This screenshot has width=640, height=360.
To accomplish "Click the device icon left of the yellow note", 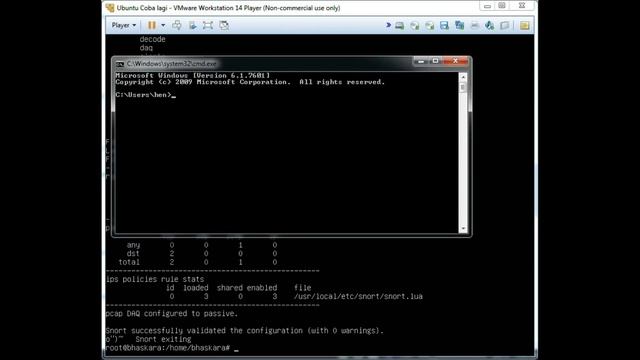I will pos(505,26).
